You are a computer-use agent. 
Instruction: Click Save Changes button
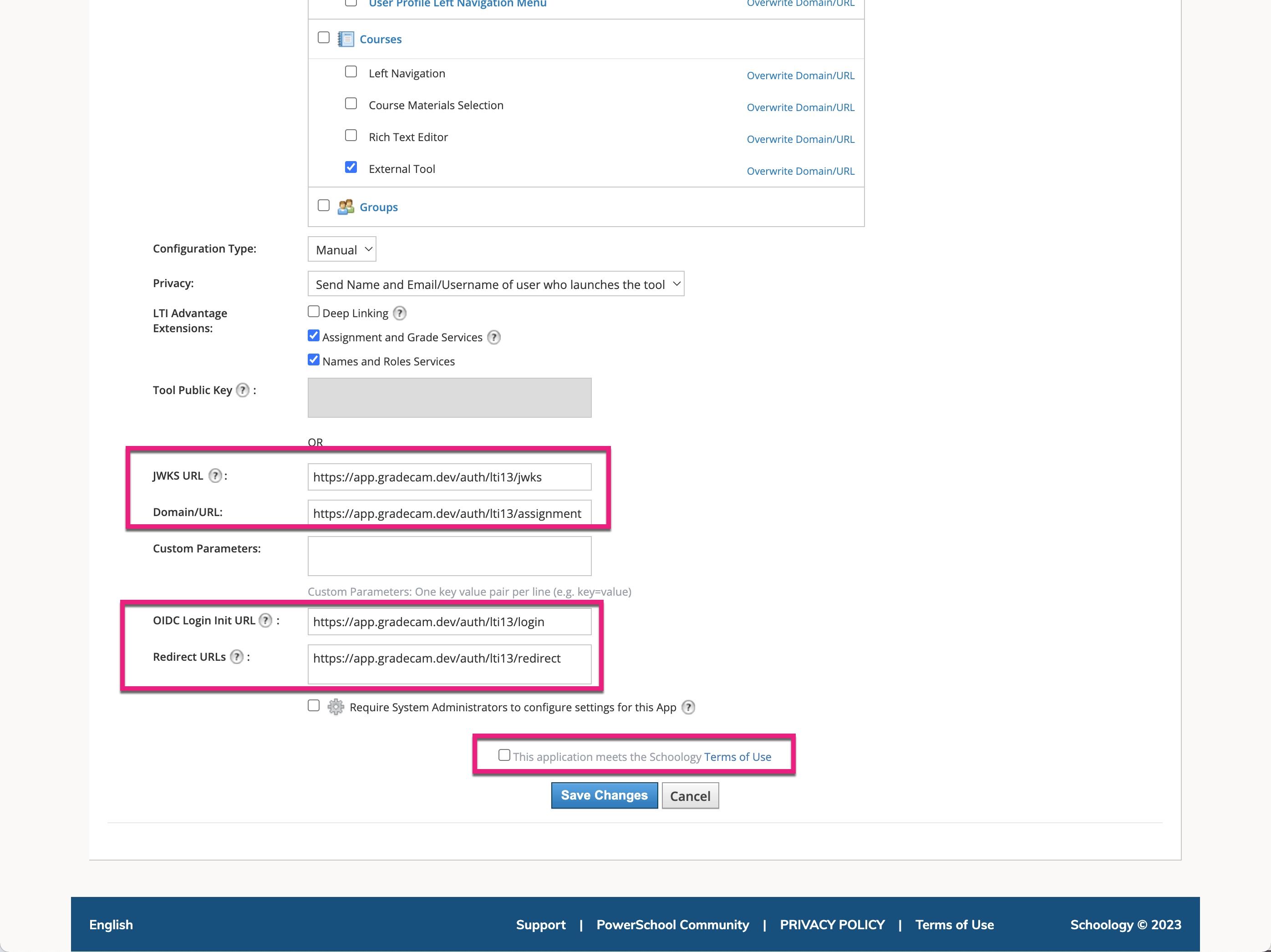tap(605, 796)
